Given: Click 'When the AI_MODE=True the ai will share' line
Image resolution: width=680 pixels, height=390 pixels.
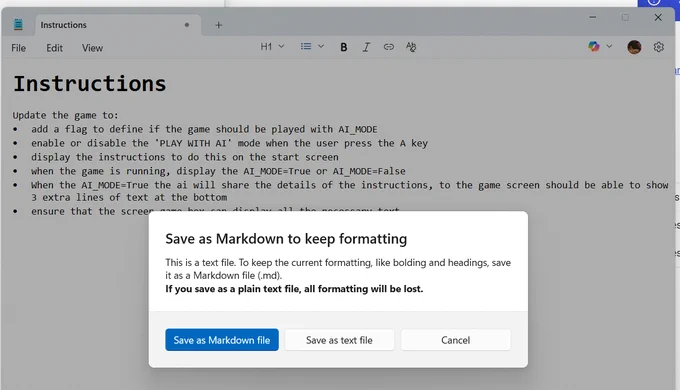Looking at the screenshot, I should click(x=349, y=185).
